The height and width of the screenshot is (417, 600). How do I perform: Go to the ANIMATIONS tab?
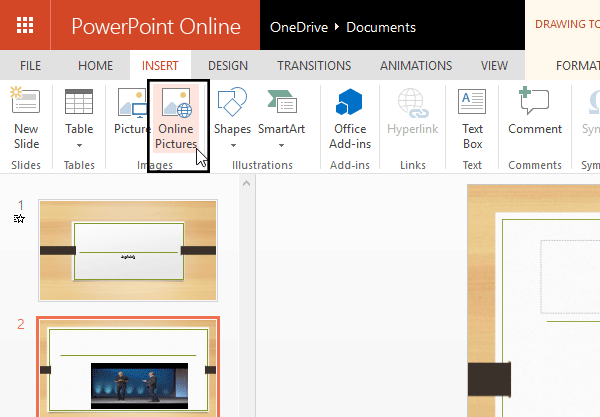[416, 66]
